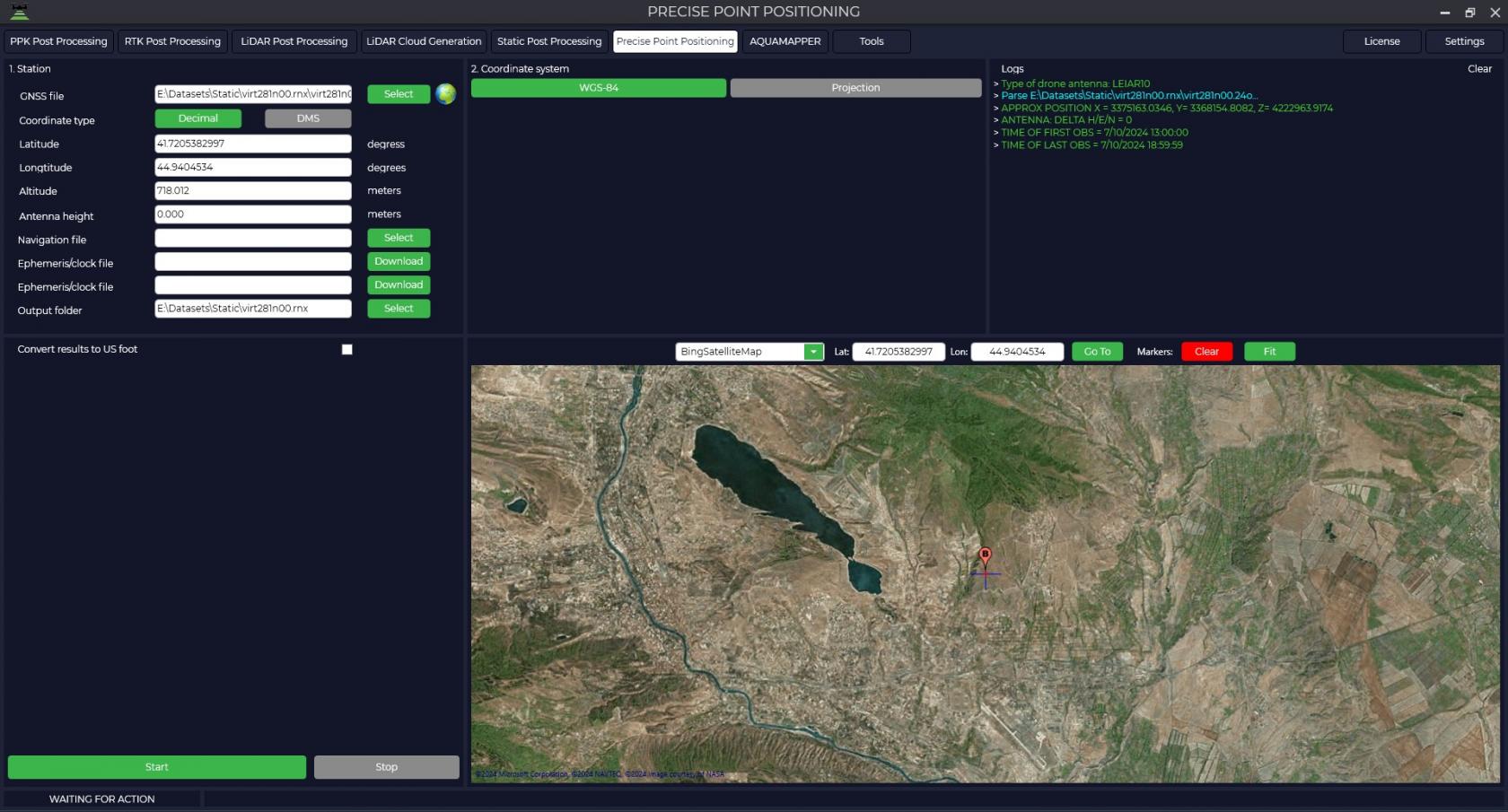Click the 'Type of drone antenna' log line
This screenshot has height=812, width=1508.
click(1075, 83)
